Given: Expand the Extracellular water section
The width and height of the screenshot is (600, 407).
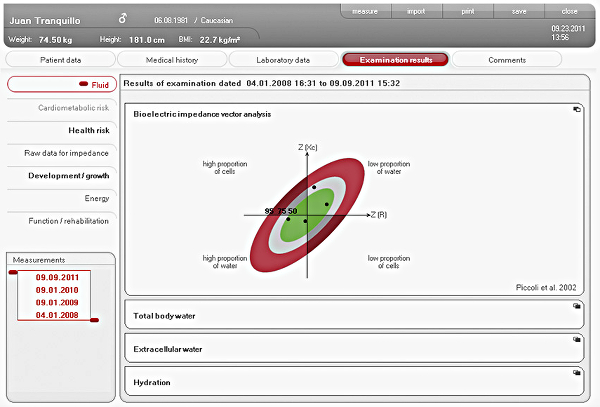Looking at the screenshot, I should click(x=354, y=348).
